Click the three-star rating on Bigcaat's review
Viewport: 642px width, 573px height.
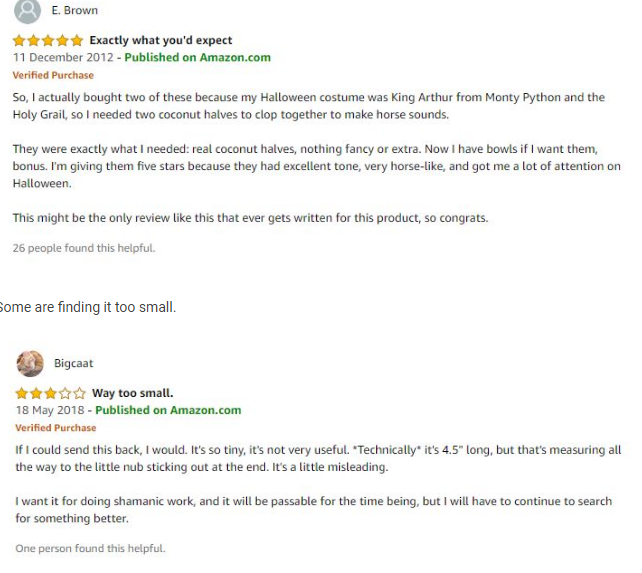[50, 394]
